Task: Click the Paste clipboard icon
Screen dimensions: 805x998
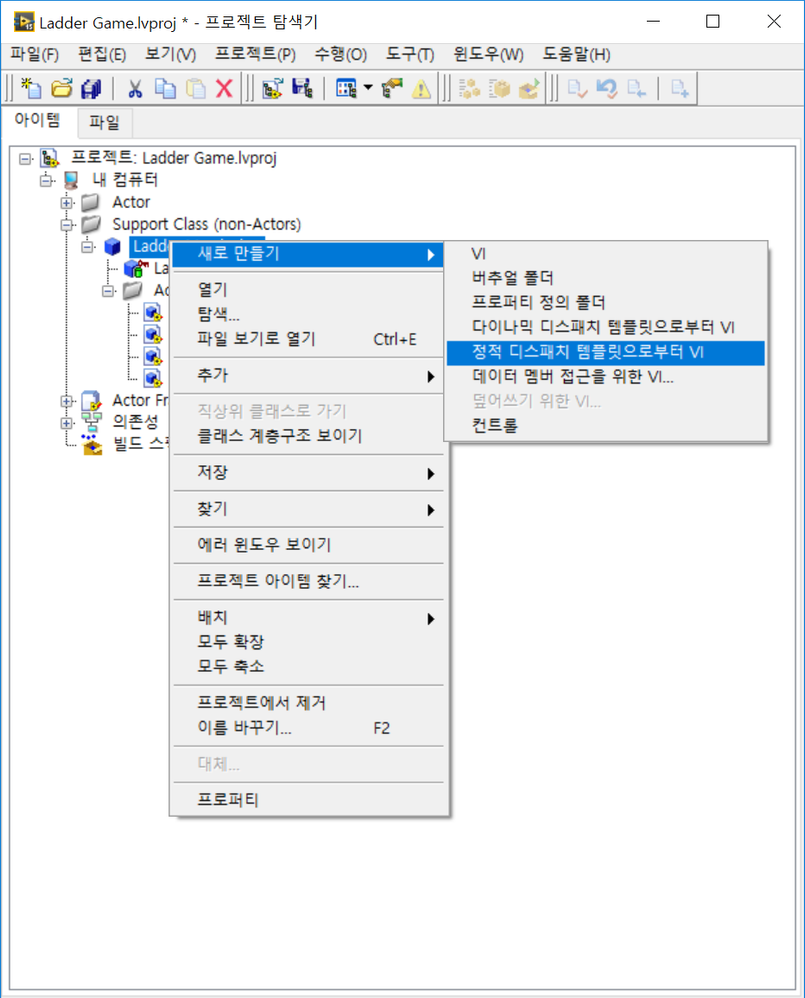Action: [195, 88]
